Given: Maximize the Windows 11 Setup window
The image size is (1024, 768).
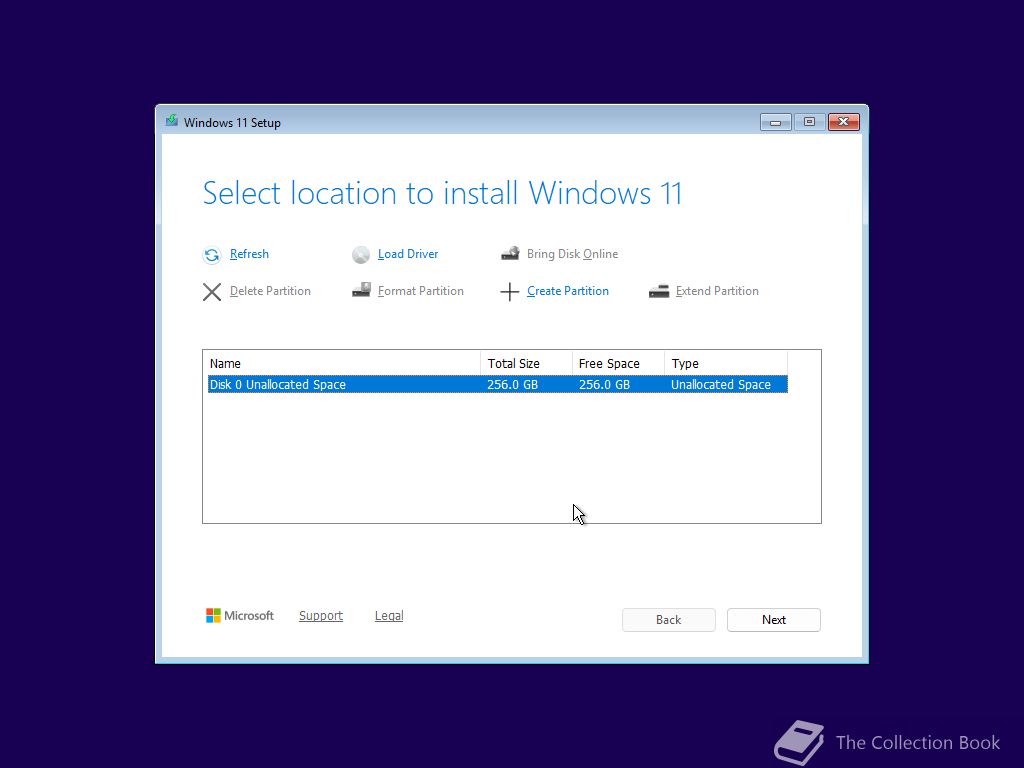Looking at the screenshot, I should 810,122.
